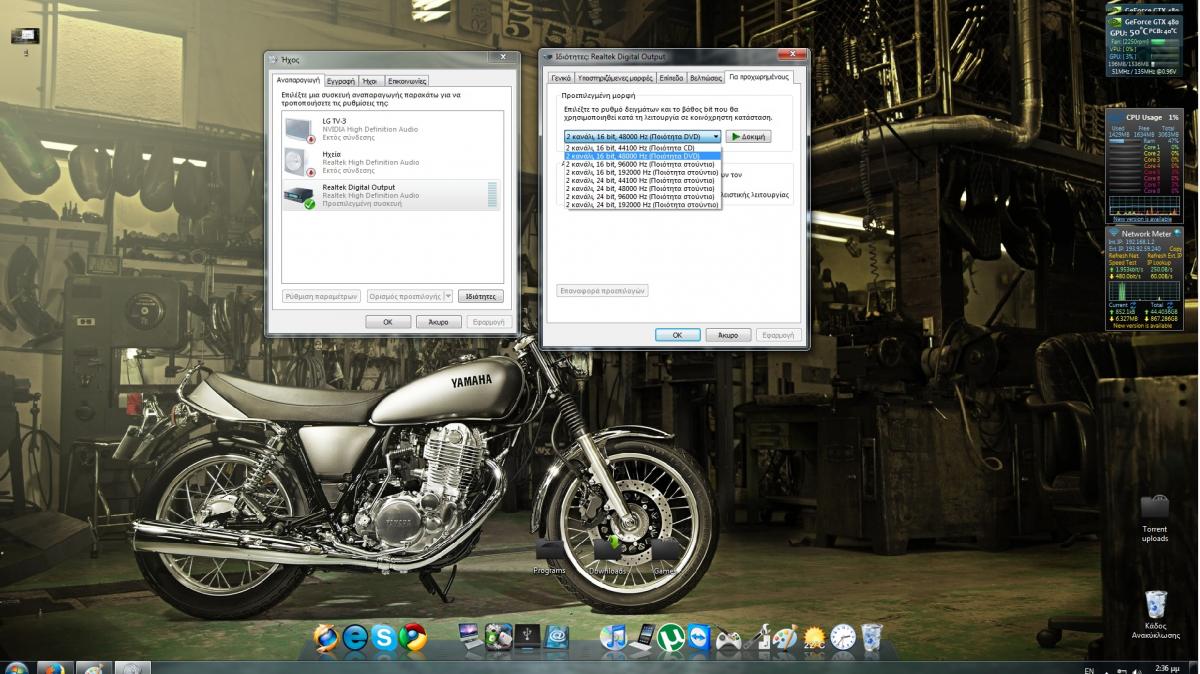Open the clock dock icon
Image resolution: width=1200 pixels, height=674 pixels.
(843, 637)
